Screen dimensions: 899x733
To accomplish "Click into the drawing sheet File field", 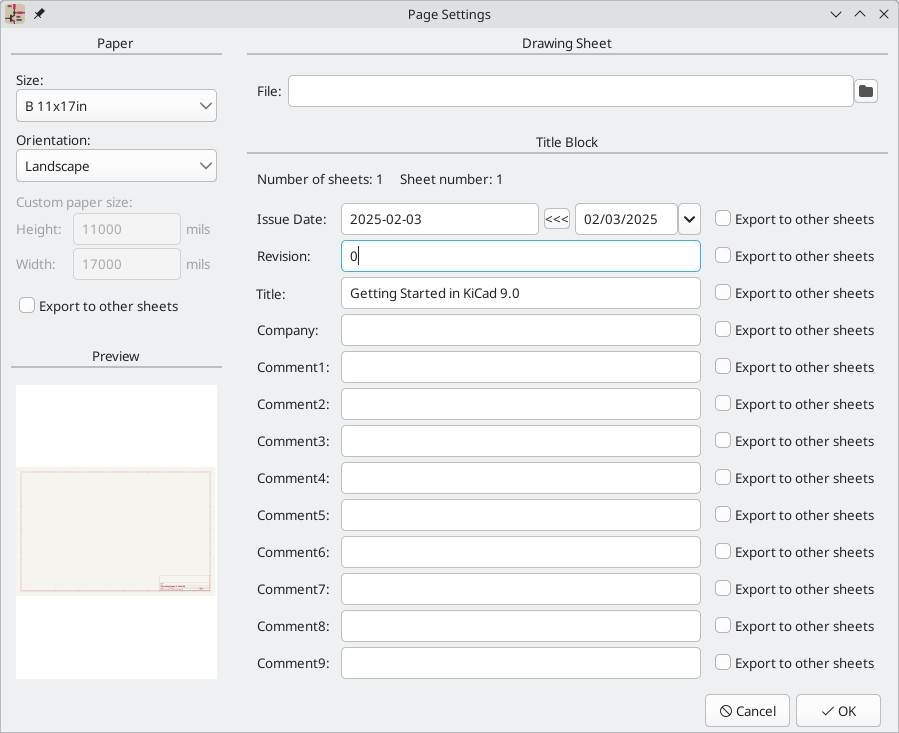I will [x=570, y=91].
